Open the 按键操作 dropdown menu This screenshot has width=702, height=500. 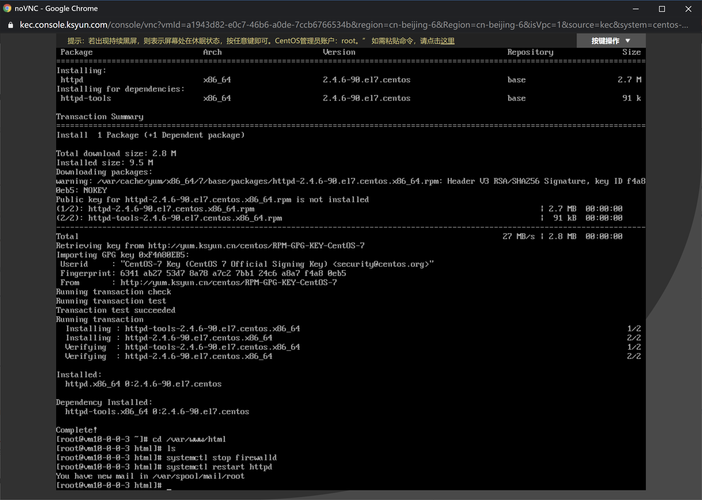coord(611,41)
